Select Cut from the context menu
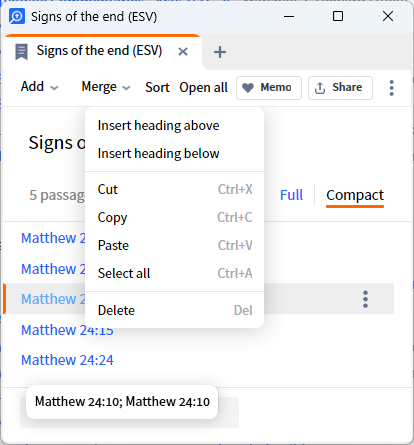The image size is (414, 445). (174, 189)
